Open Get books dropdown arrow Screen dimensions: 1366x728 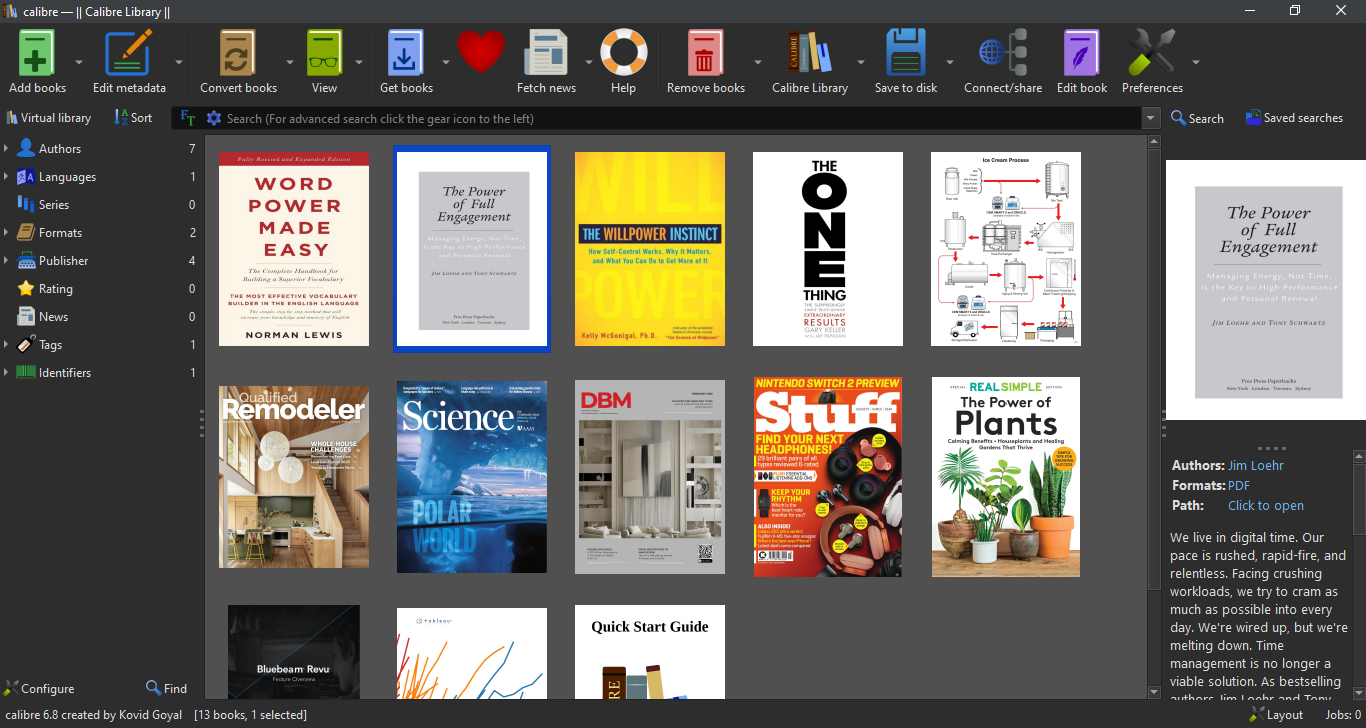(446, 61)
